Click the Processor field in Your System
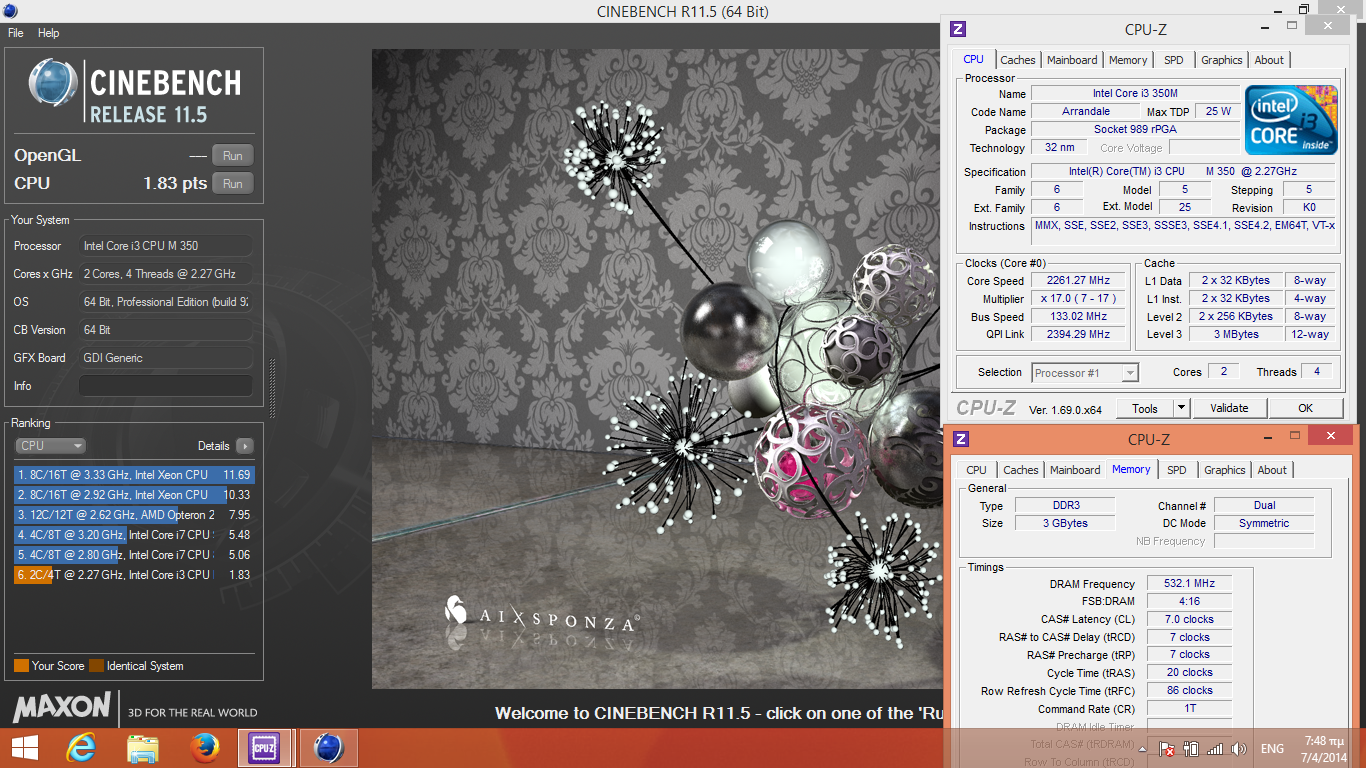This screenshot has width=1366, height=768. pos(166,246)
